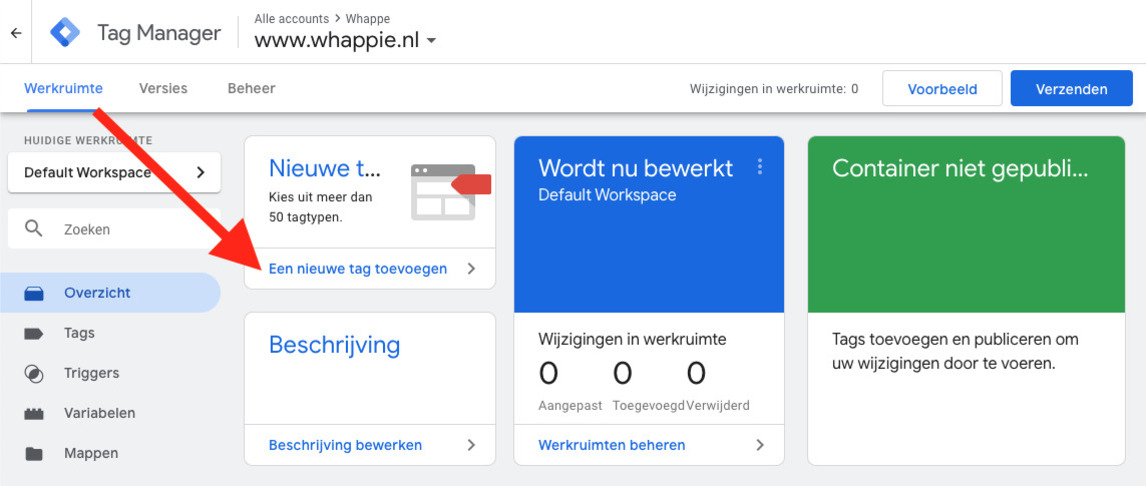Click the Aangepast count value
This screenshot has width=1146, height=486.
[548, 373]
